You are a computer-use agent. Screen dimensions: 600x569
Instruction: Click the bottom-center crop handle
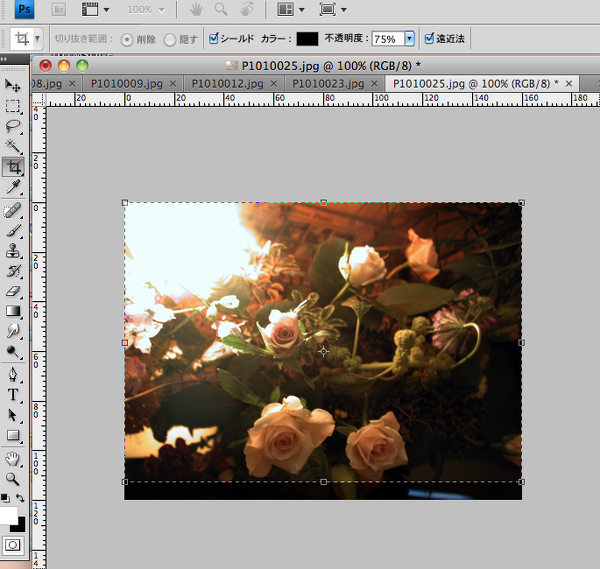(x=323, y=482)
